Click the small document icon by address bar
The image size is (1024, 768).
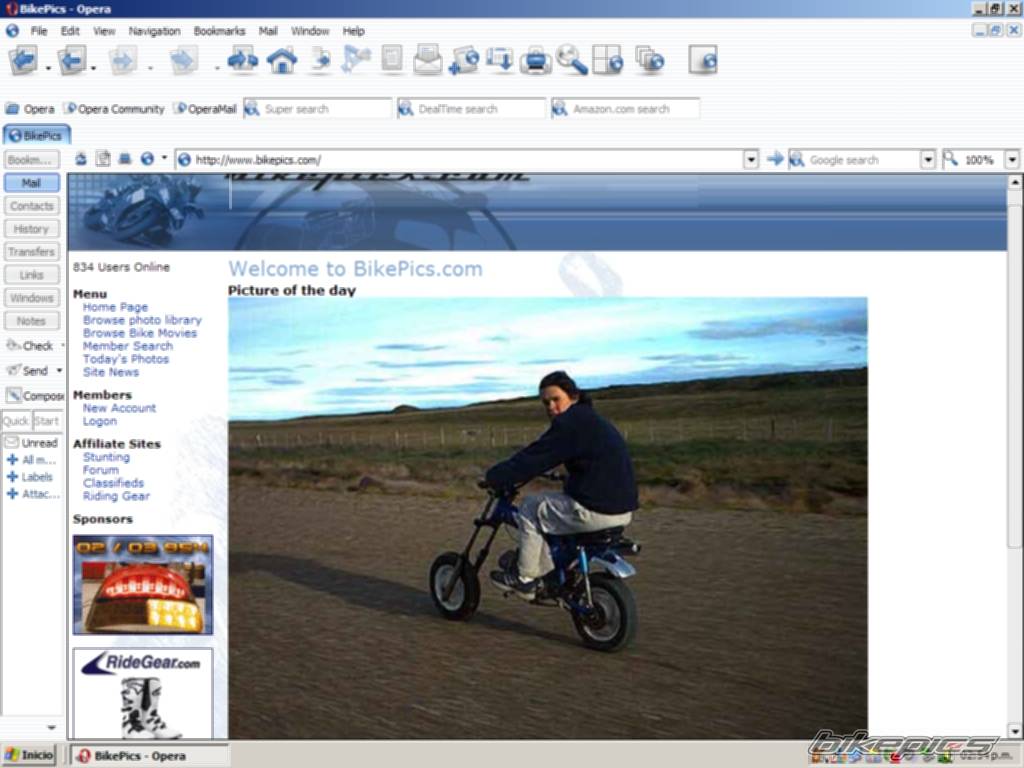point(103,159)
